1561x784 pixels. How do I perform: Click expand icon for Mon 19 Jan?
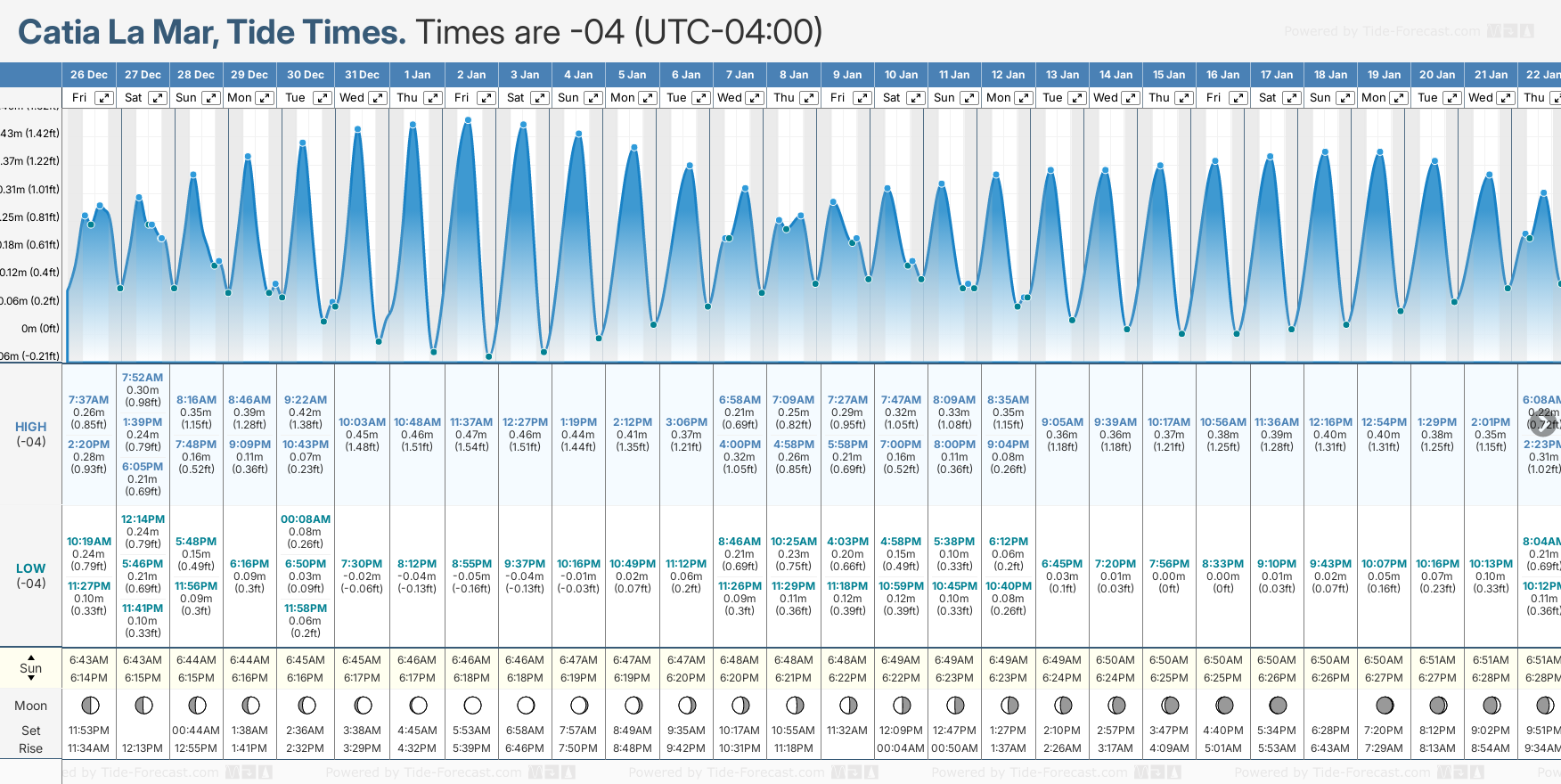[1398, 98]
